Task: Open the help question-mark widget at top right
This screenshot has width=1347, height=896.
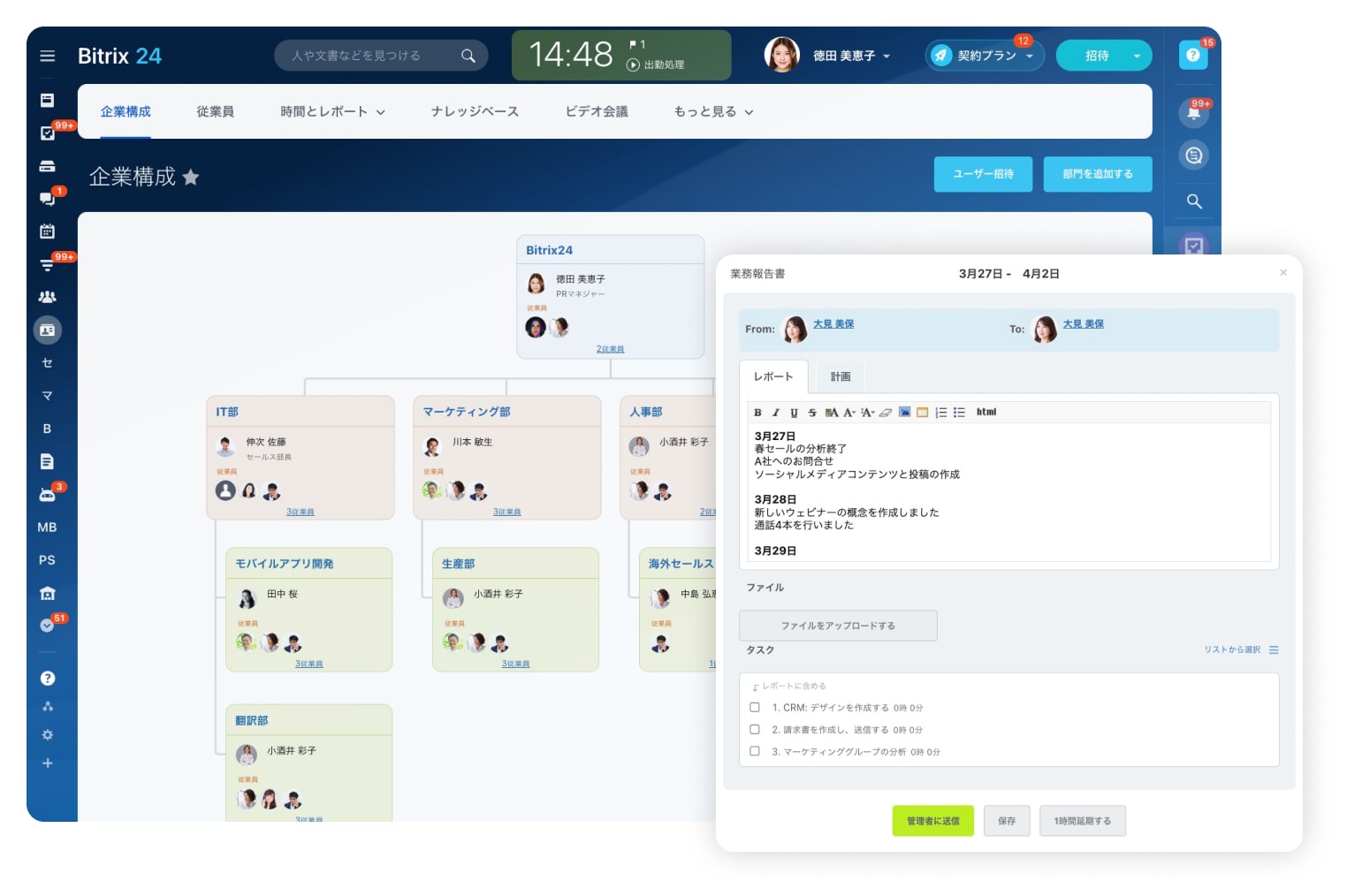Action: tap(1193, 55)
